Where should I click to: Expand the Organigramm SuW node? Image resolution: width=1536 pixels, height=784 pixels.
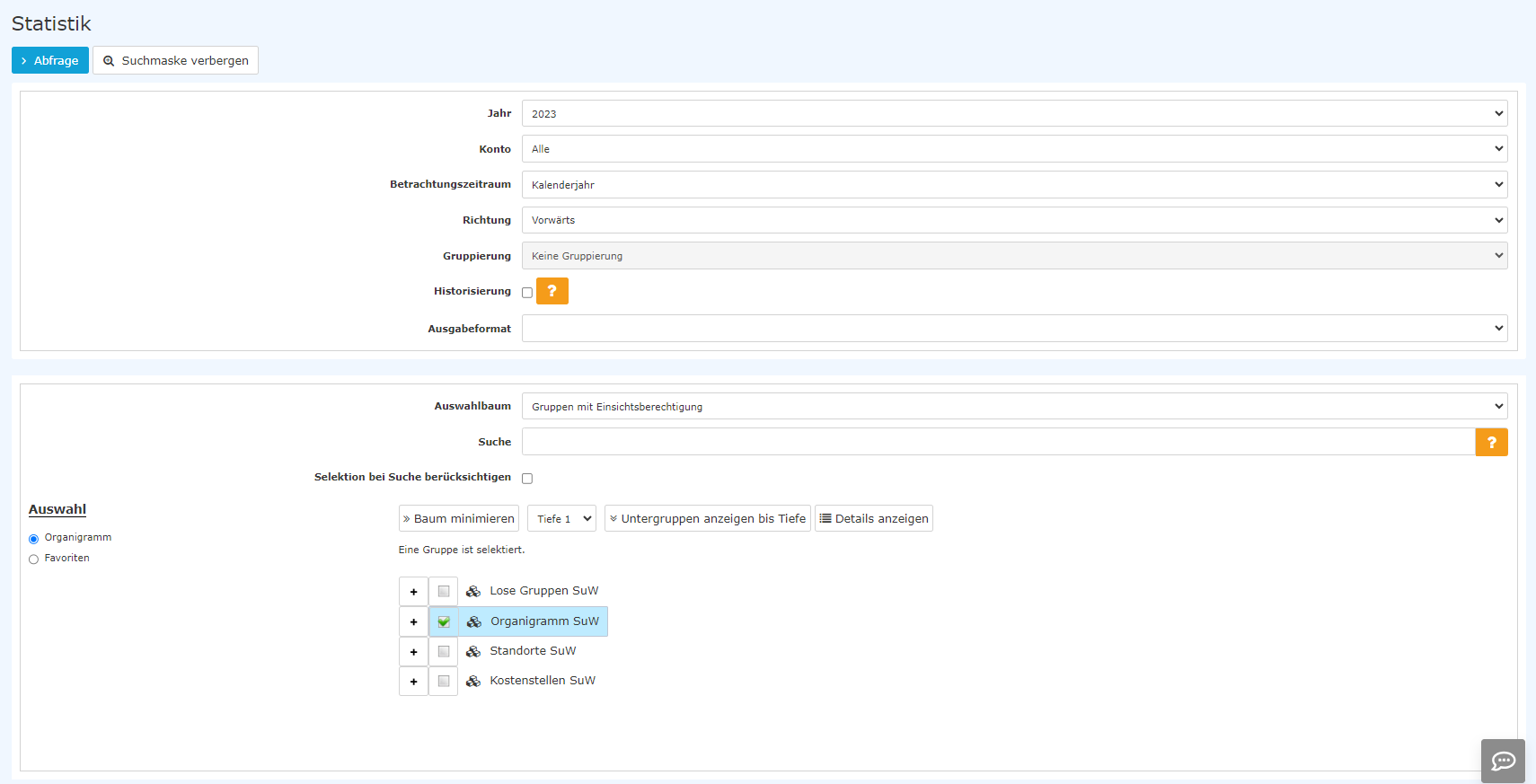pos(413,621)
